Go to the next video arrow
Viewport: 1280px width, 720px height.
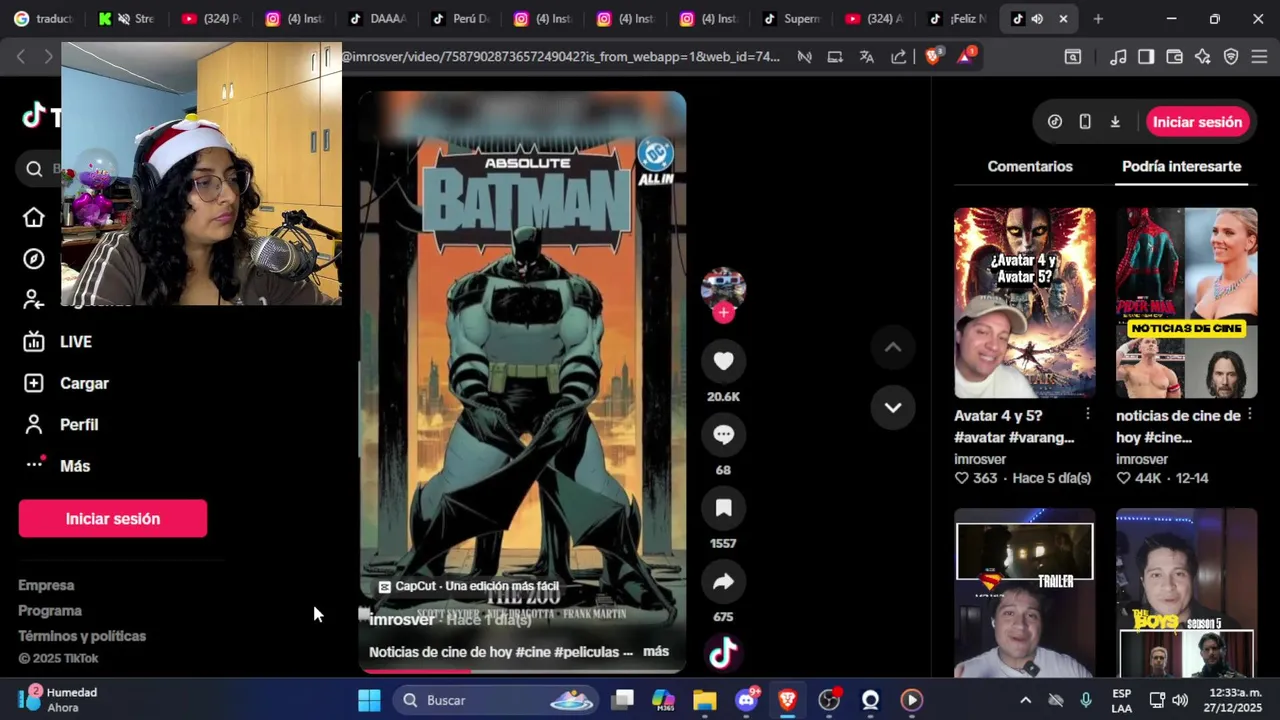(x=893, y=407)
